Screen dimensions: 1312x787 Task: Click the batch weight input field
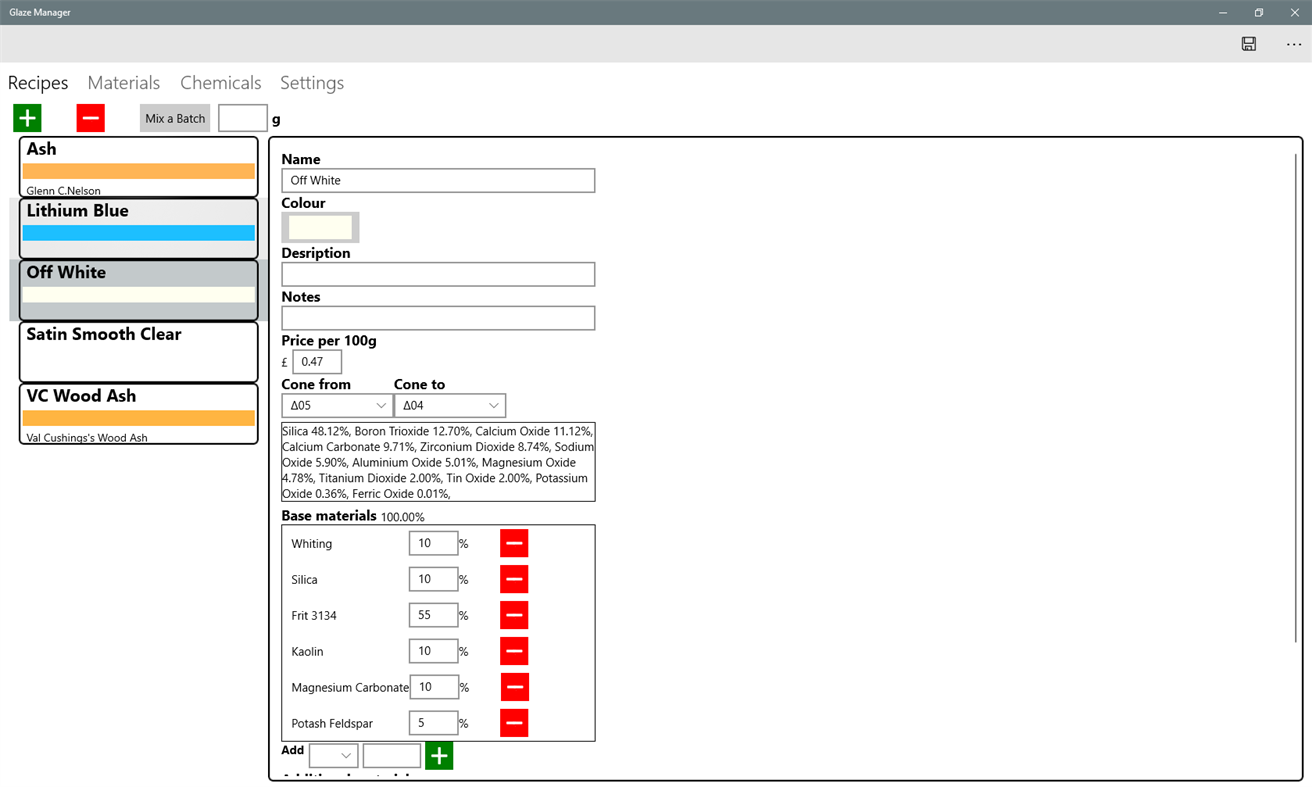241,117
